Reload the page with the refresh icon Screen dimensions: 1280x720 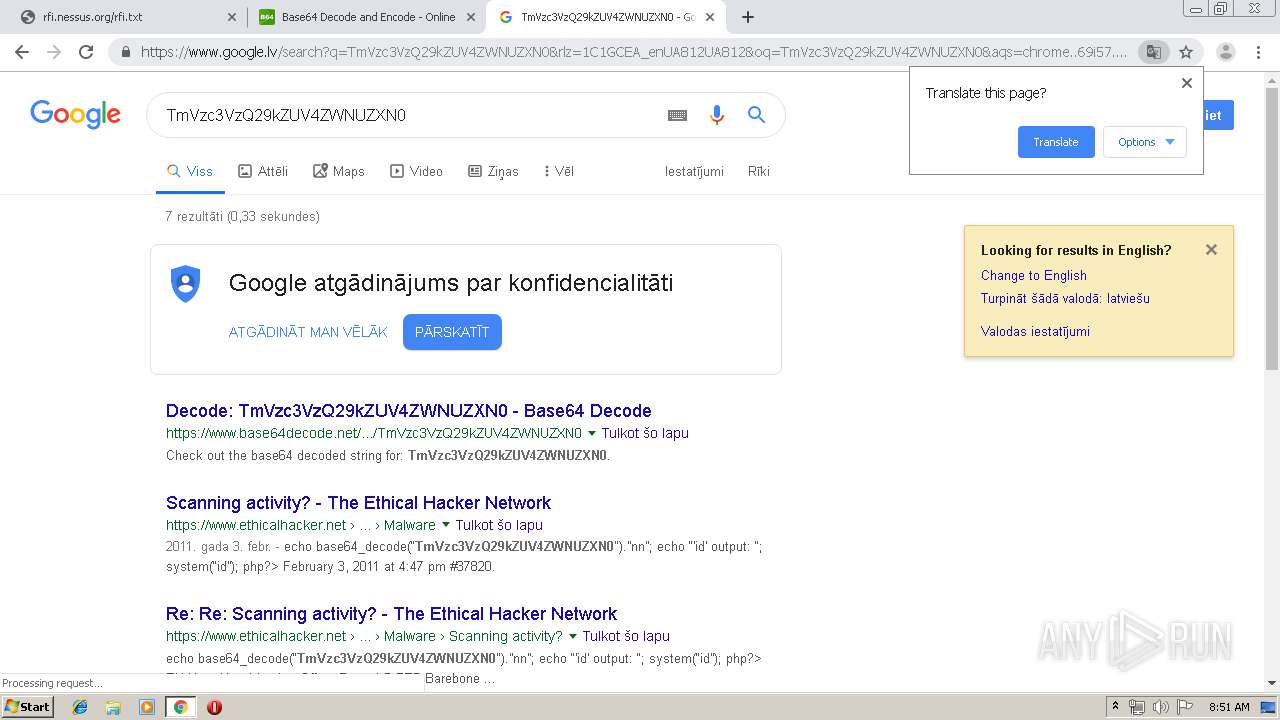coord(86,52)
